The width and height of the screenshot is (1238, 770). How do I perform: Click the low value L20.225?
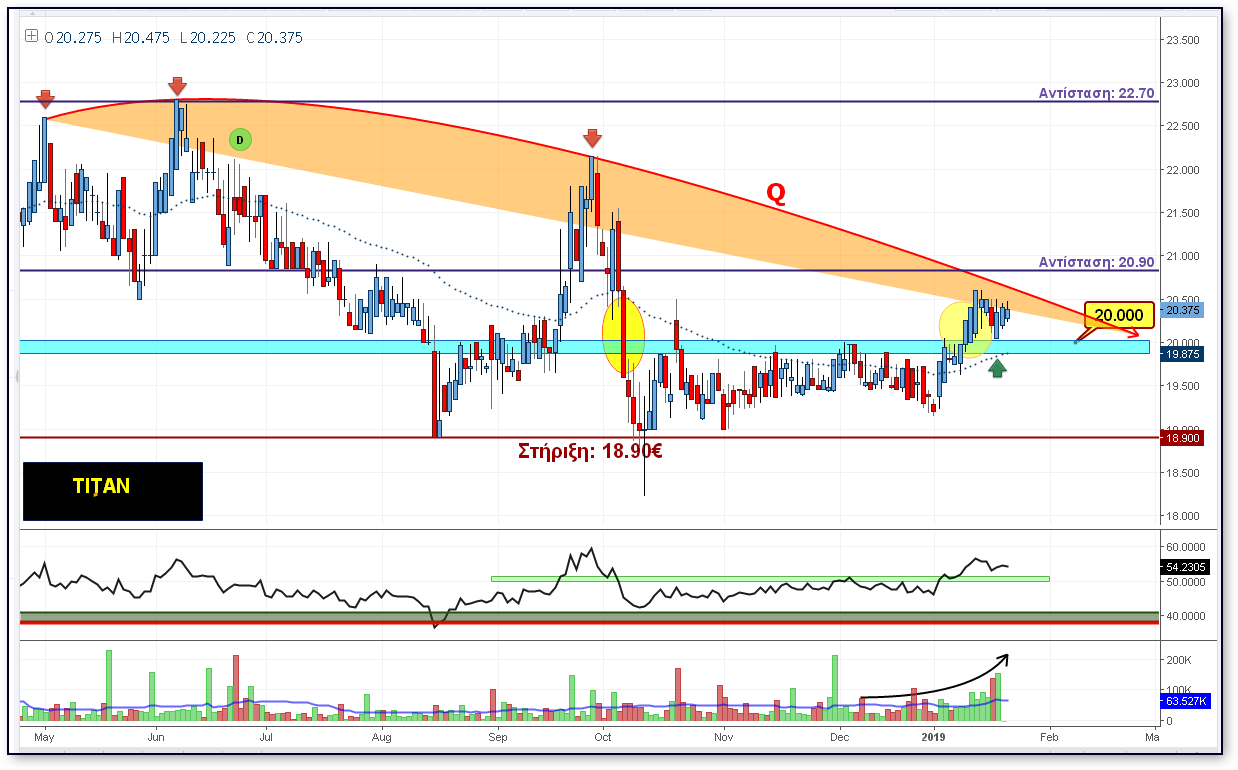[x=206, y=38]
